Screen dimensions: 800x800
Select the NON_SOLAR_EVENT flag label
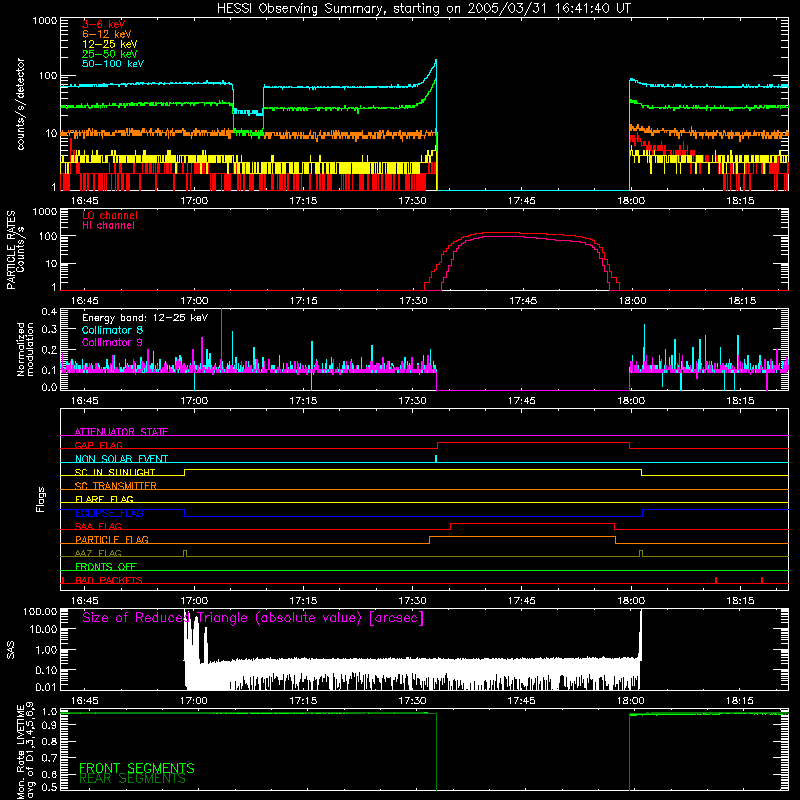point(121,459)
